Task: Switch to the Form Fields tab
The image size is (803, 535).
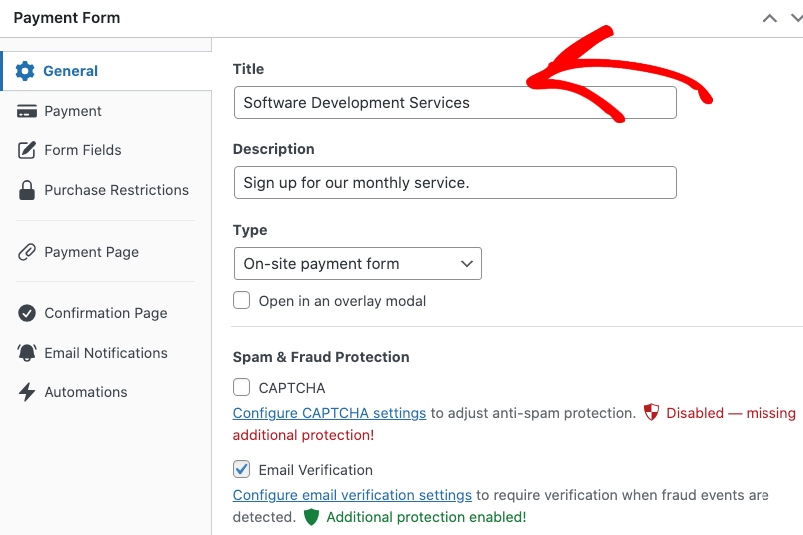Action: pos(83,150)
